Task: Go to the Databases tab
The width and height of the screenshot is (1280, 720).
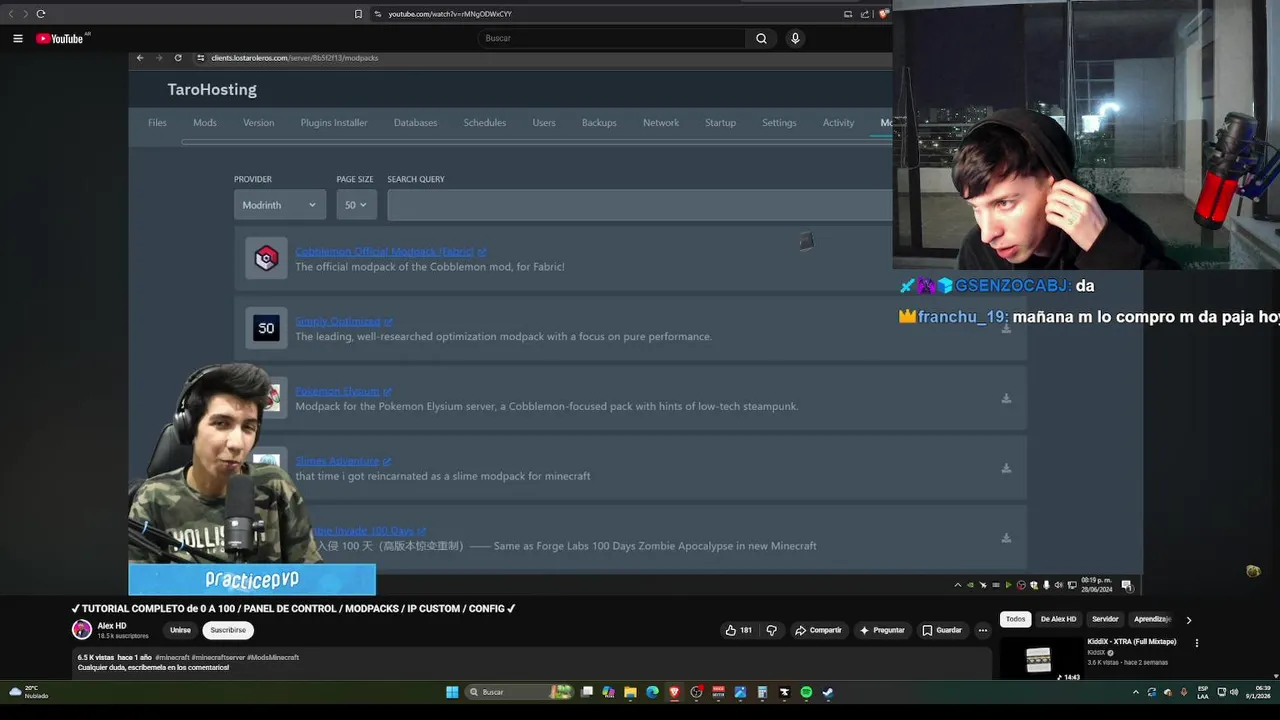Action: click(415, 123)
